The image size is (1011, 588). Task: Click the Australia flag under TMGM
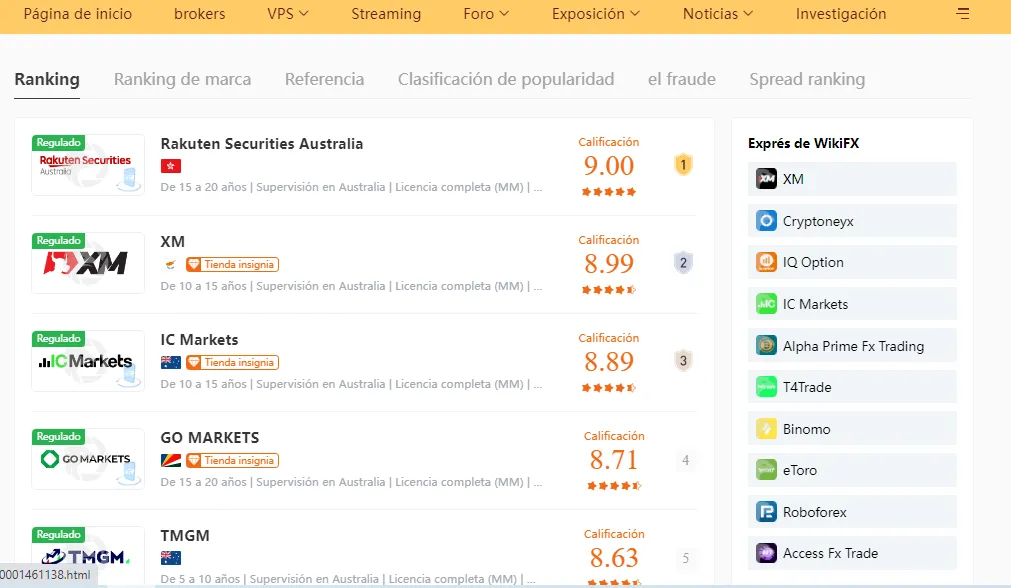point(171,558)
